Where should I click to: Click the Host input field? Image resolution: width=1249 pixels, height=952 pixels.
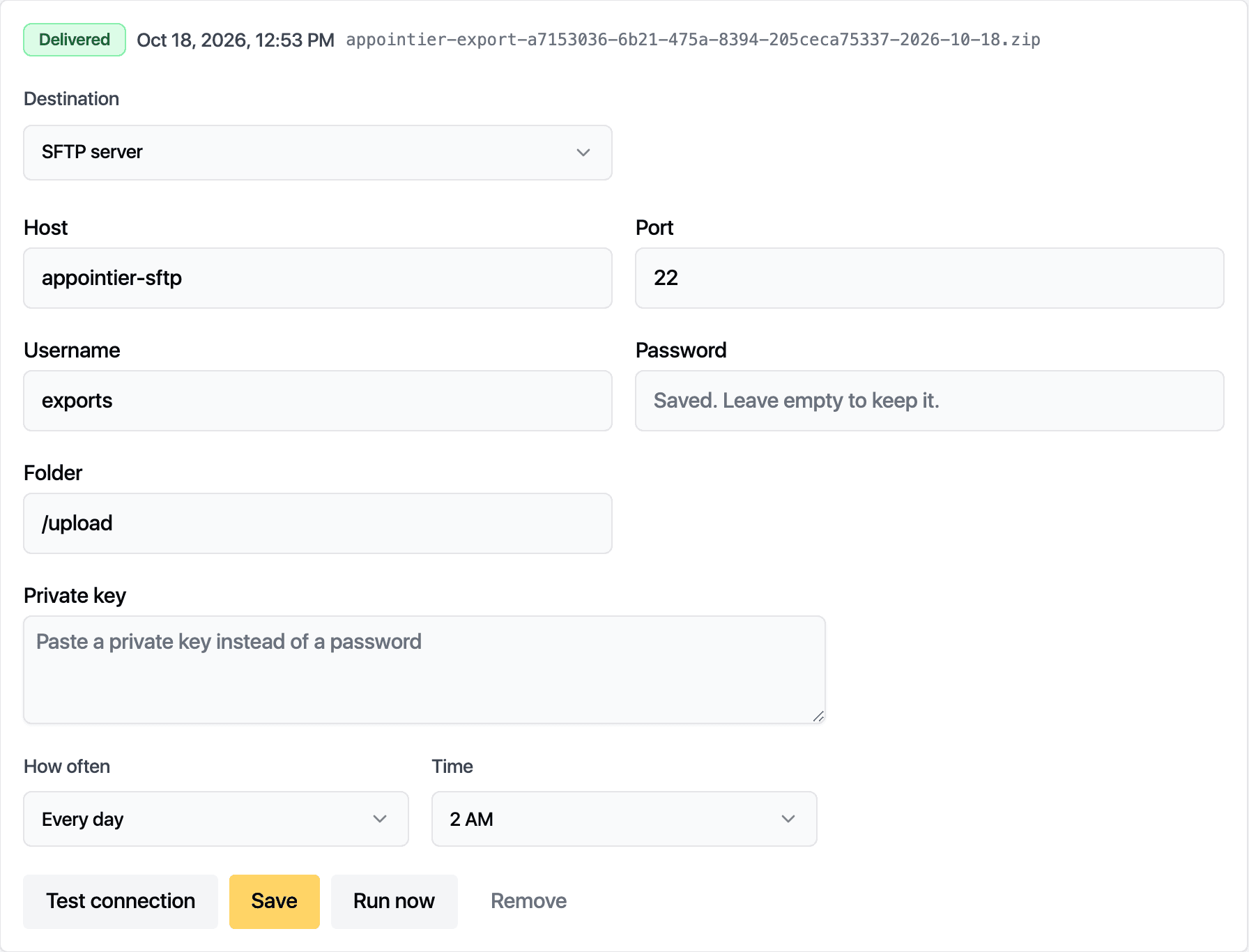[x=318, y=278]
